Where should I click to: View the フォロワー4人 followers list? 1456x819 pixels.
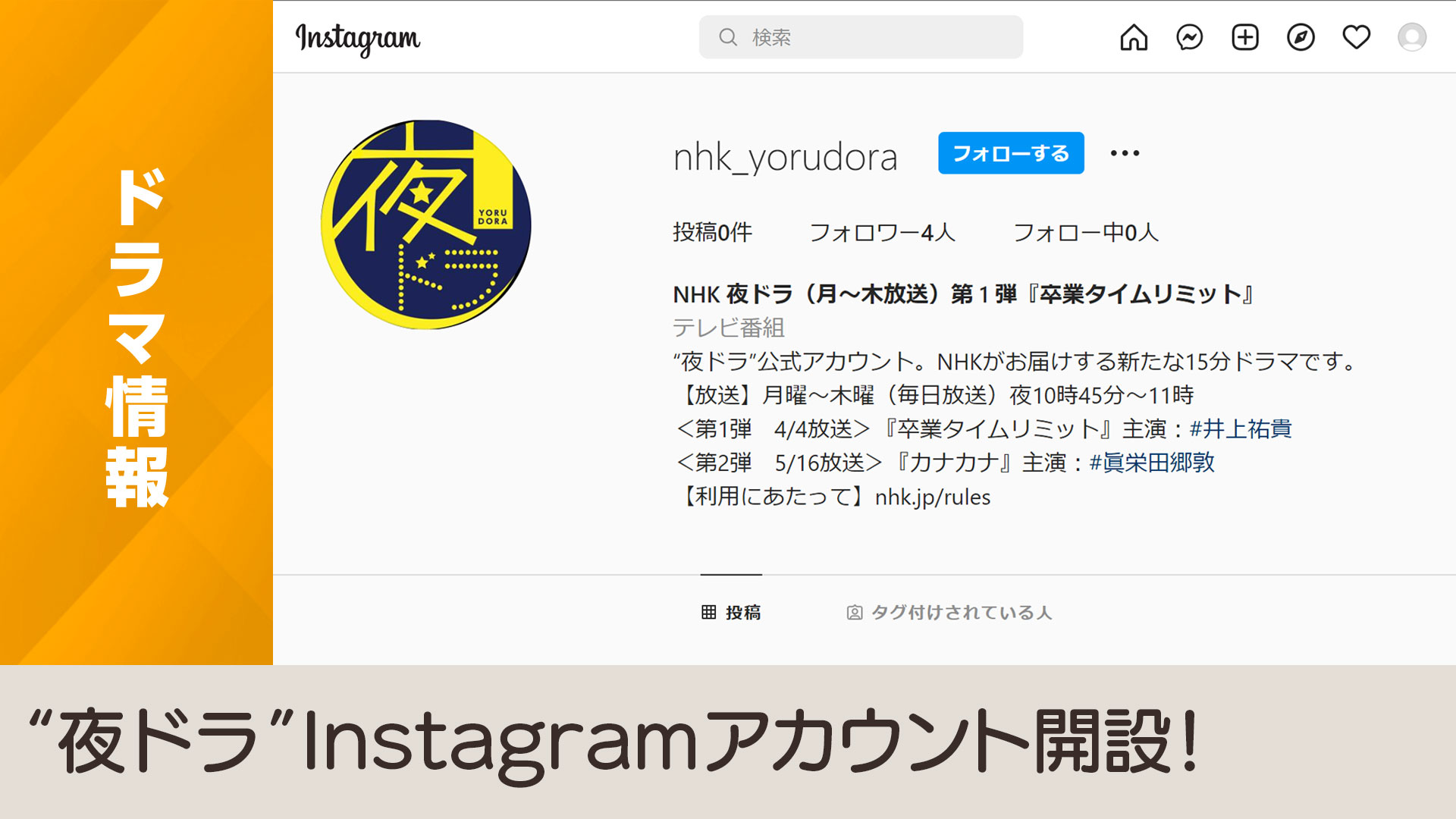click(882, 232)
